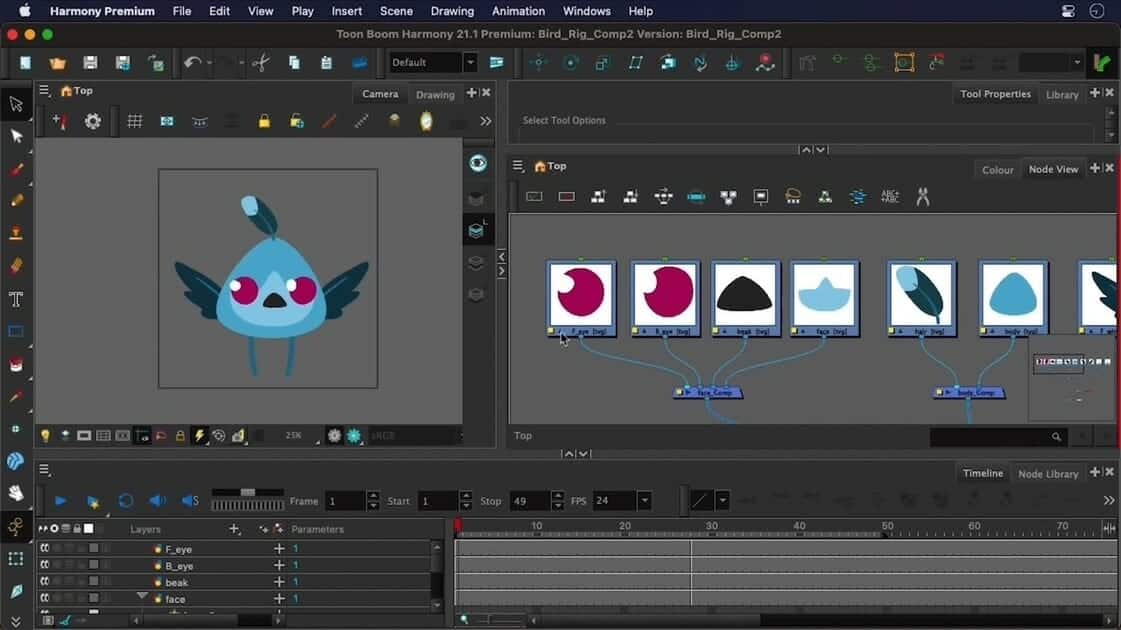Open the FPS dropdown arrow

click(x=644, y=501)
